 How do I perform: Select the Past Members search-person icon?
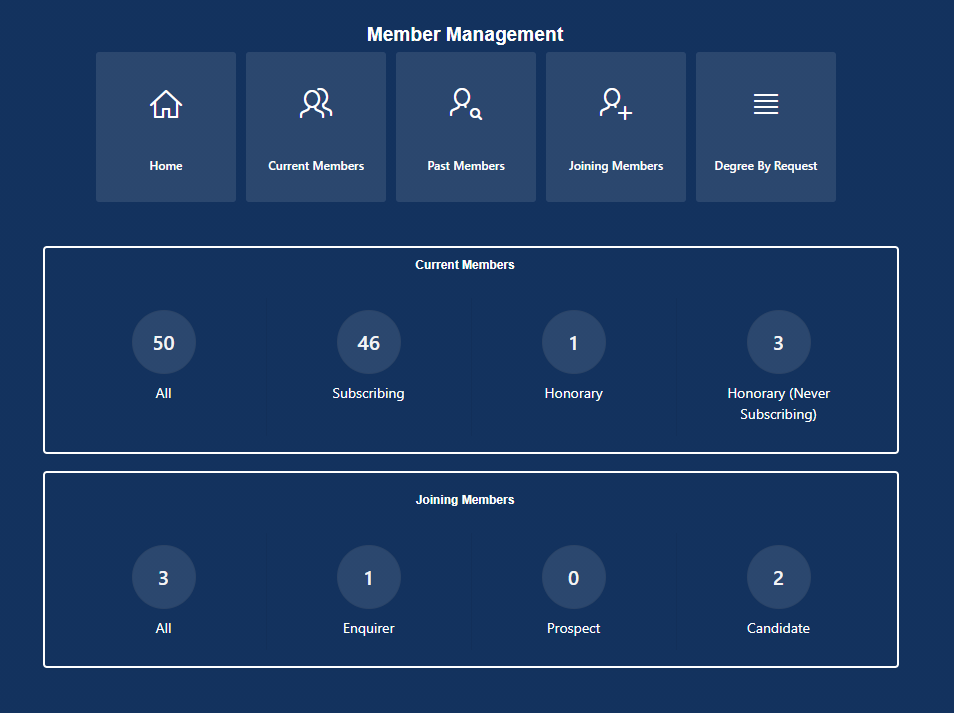coord(466,104)
